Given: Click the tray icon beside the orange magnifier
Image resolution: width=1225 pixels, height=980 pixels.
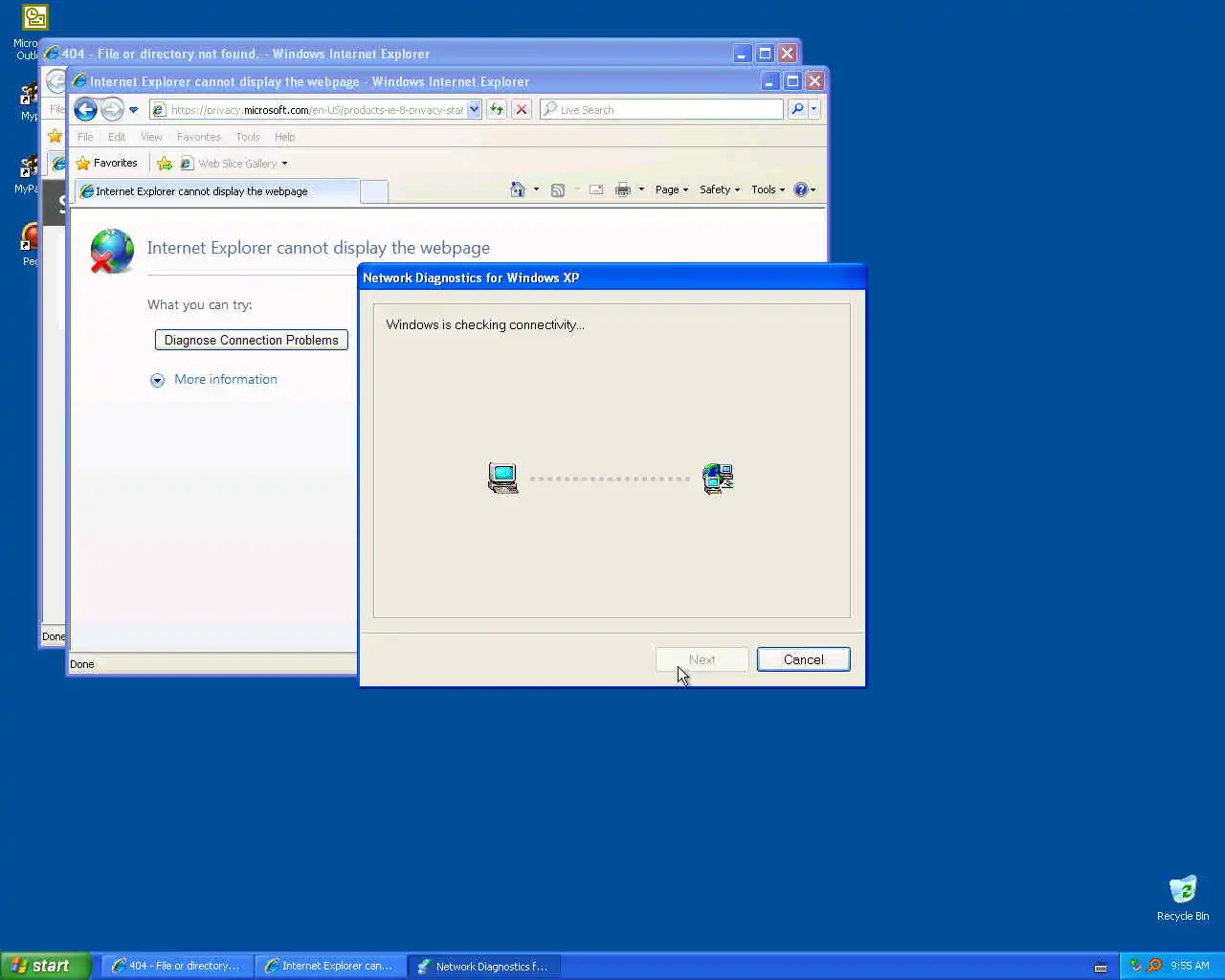Looking at the screenshot, I should [x=1136, y=966].
